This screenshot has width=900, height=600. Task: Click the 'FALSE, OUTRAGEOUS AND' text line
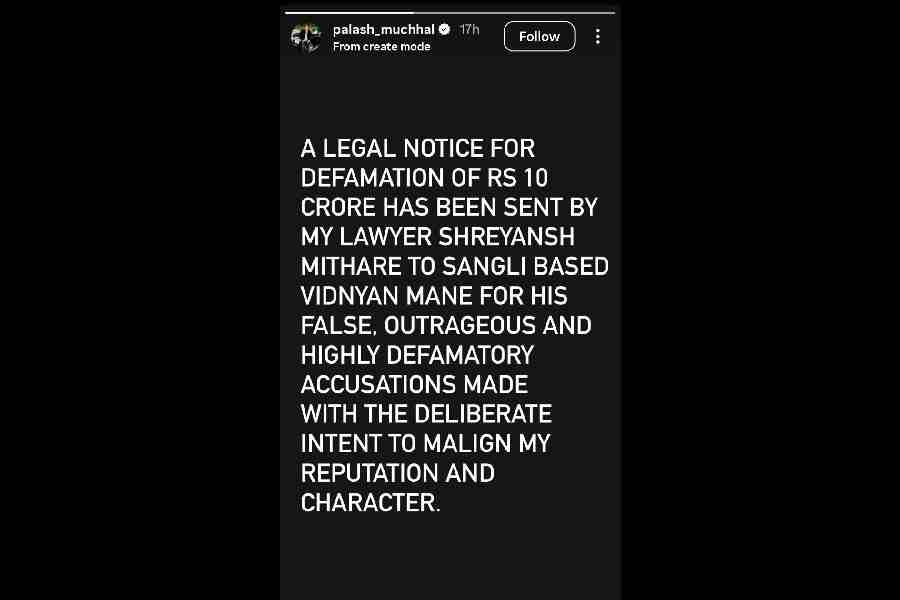coord(446,326)
